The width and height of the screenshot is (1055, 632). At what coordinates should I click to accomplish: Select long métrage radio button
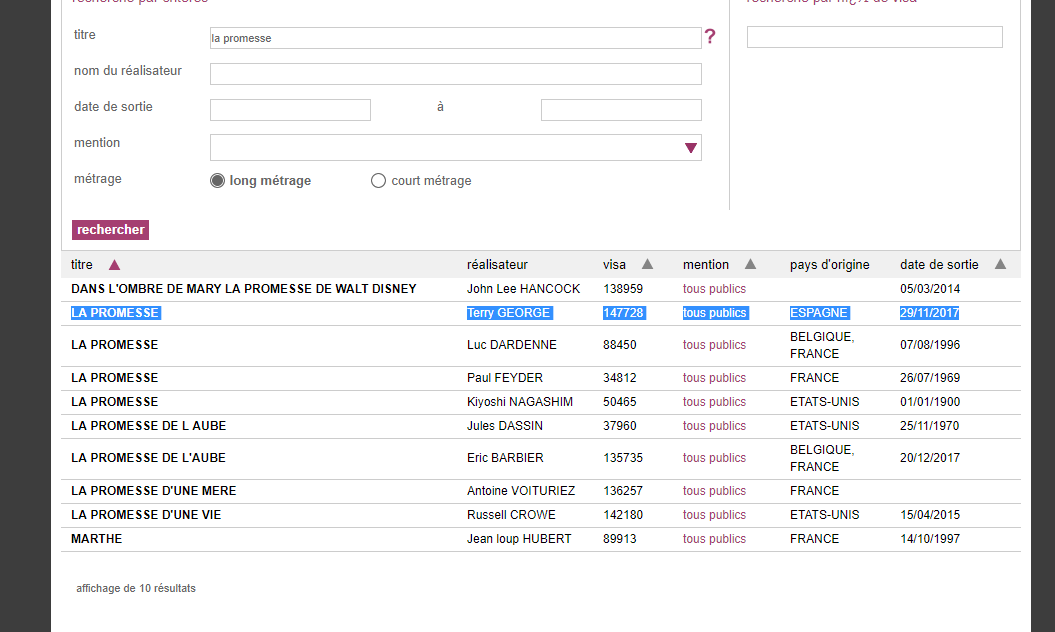click(217, 180)
